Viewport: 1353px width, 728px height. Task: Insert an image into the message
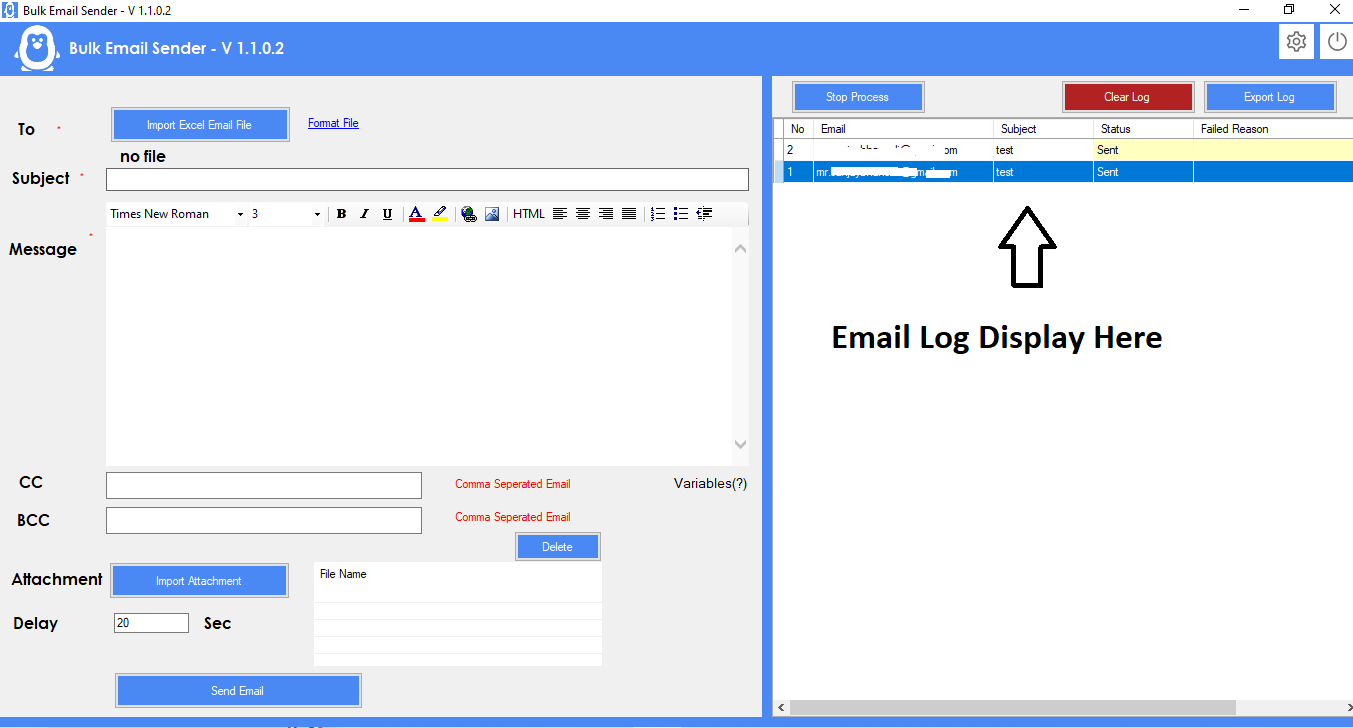[492, 213]
